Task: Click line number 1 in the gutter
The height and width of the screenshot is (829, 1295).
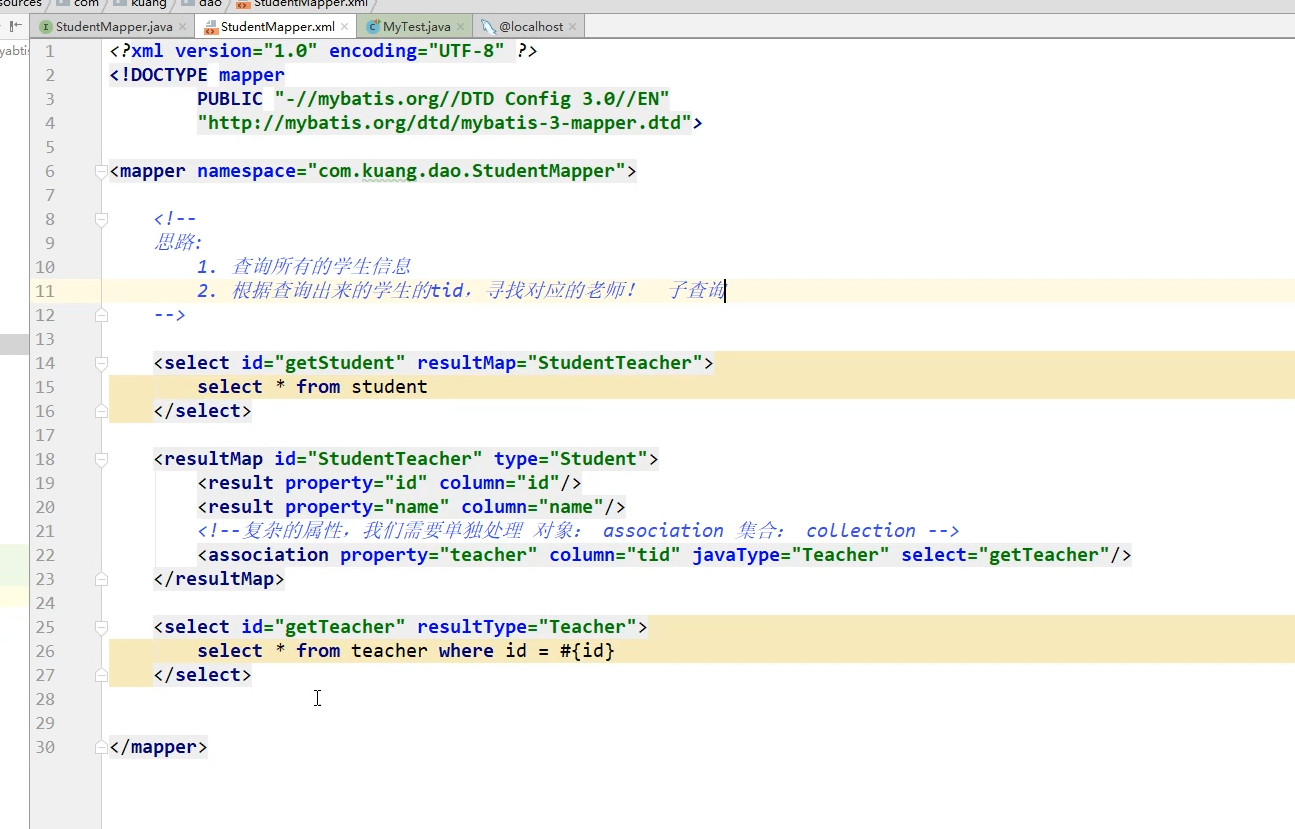Action: (x=50, y=51)
